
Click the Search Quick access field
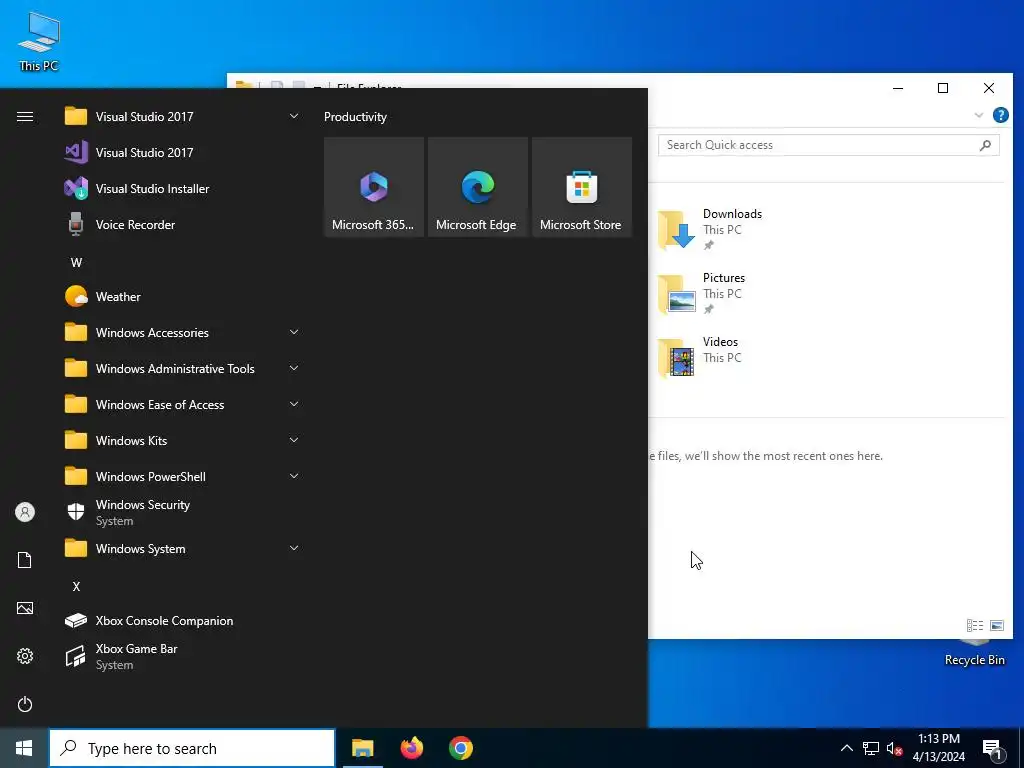[x=828, y=145]
